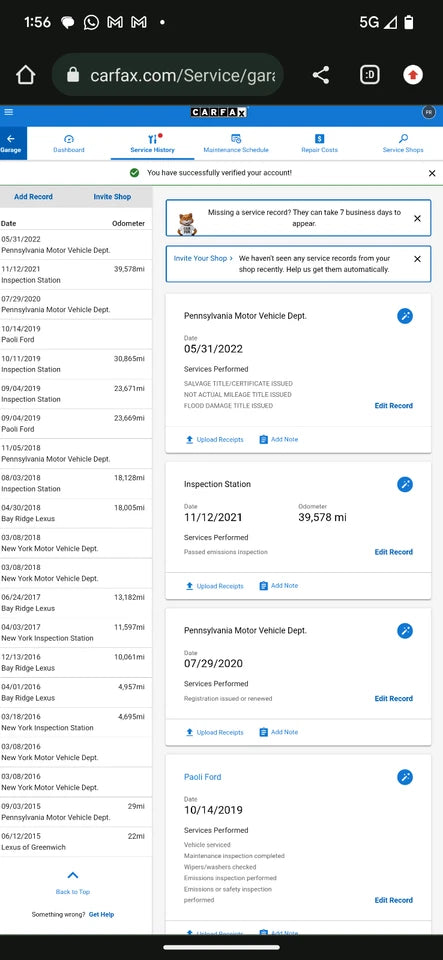Screen dimensions: 443x960
Task: Open the Carfax hamburger menu
Action: (9, 112)
